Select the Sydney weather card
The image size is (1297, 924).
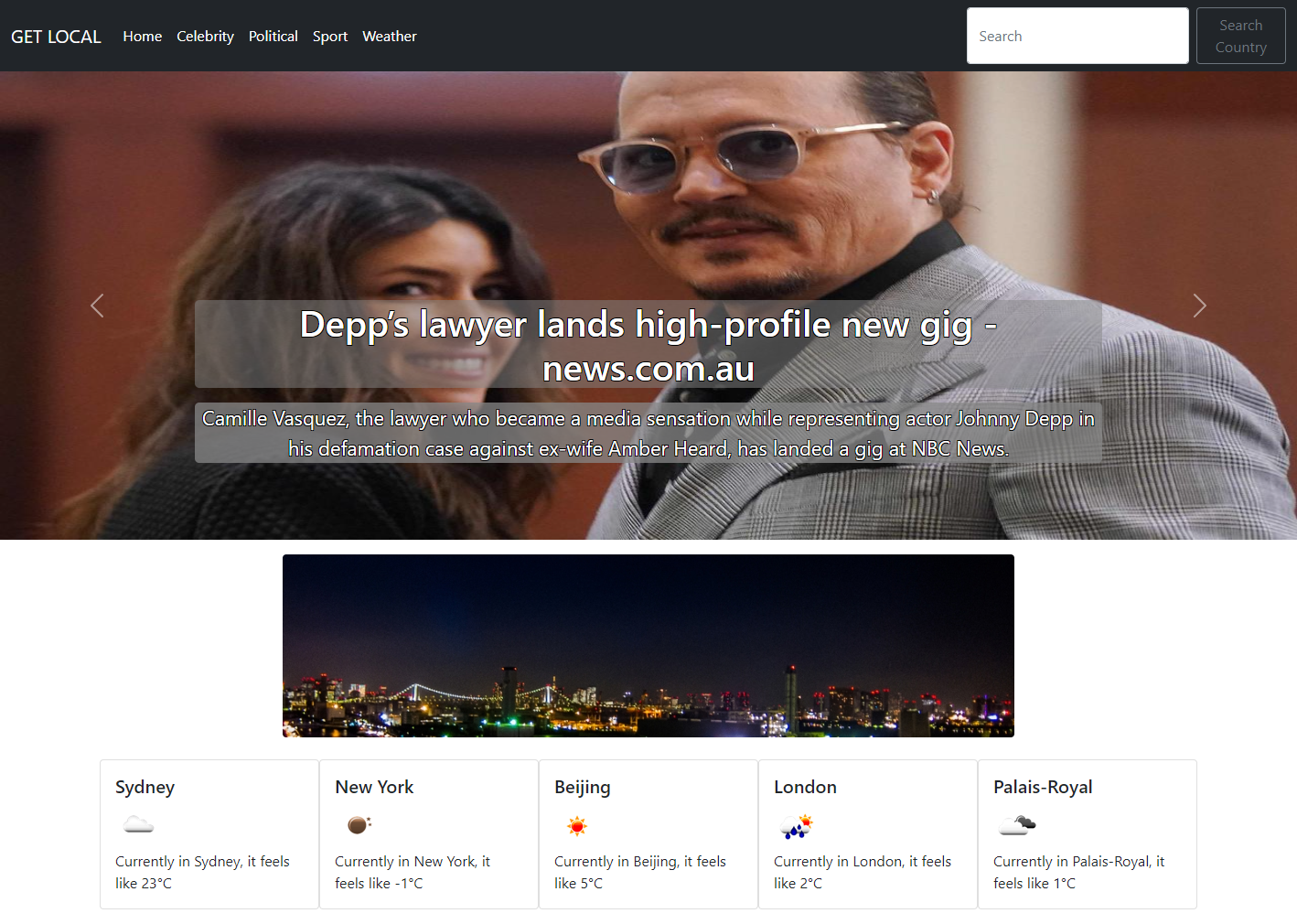tap(209, 833)
